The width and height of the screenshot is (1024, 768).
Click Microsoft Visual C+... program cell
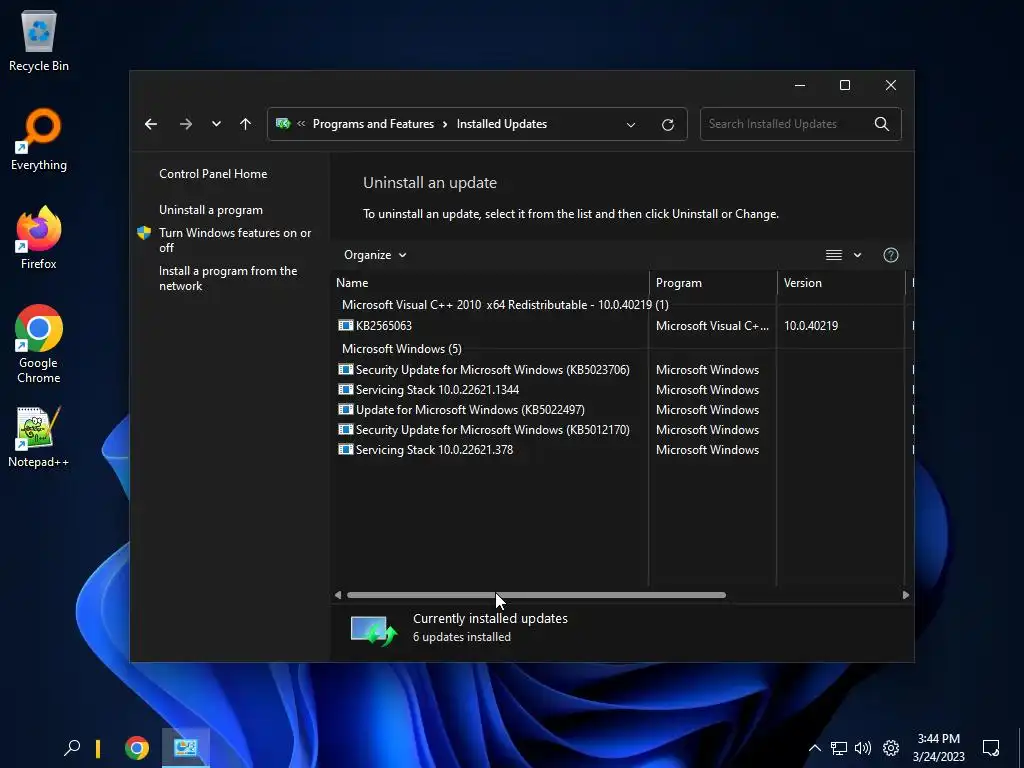[712, 325]
